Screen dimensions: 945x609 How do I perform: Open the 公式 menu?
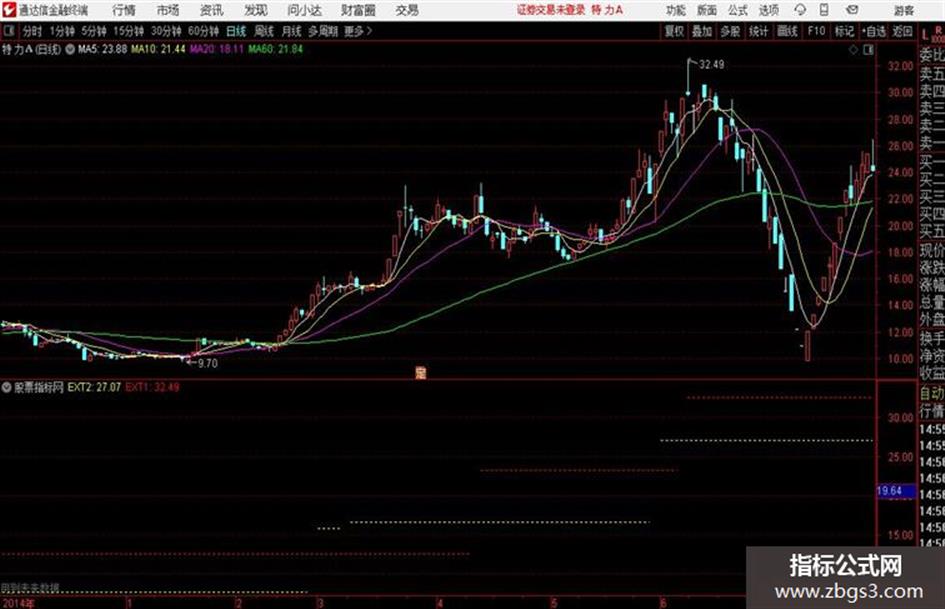737,10
